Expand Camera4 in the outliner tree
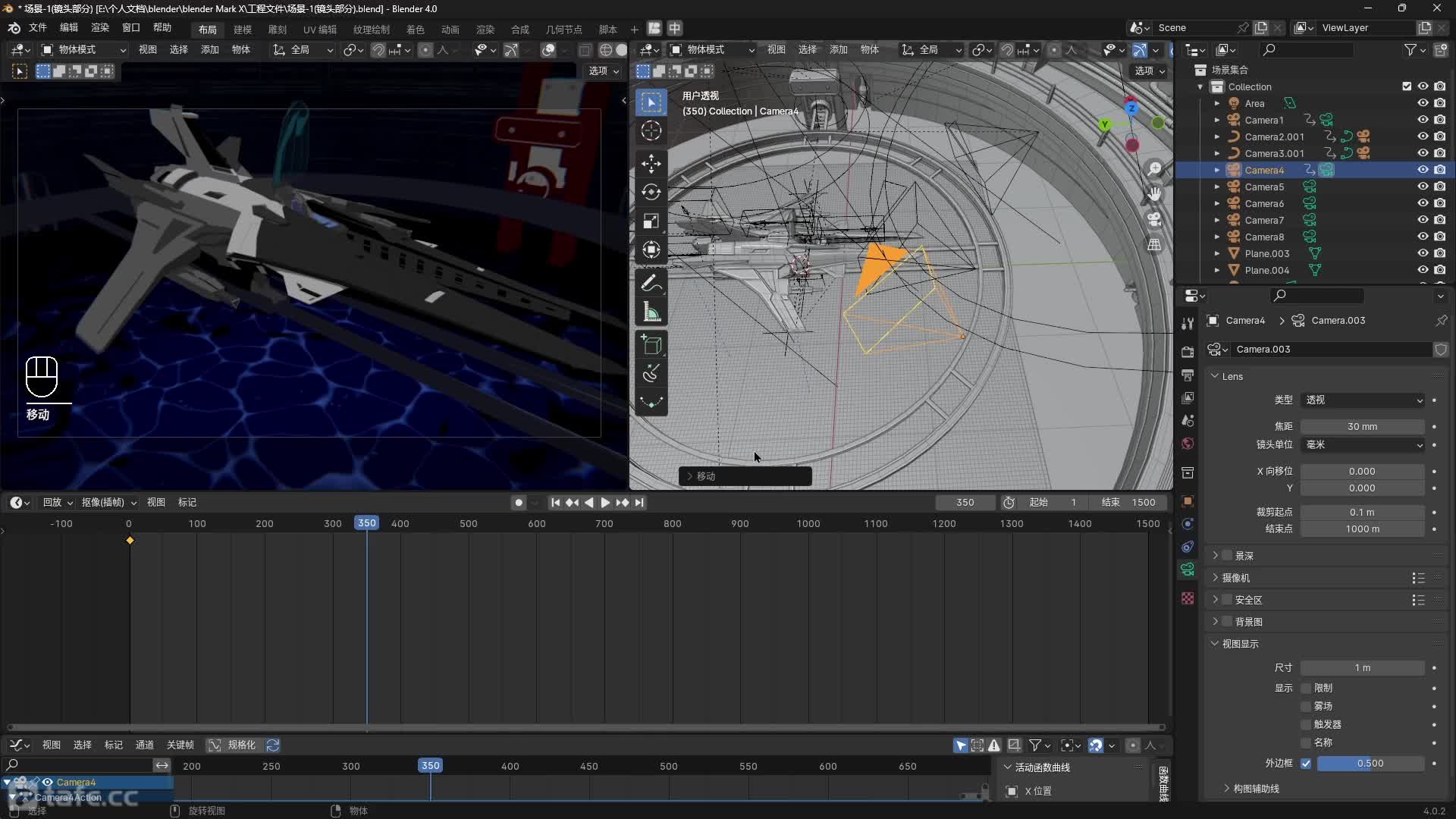Viewport: 1456px width, 819px height. coord(1217,171)
